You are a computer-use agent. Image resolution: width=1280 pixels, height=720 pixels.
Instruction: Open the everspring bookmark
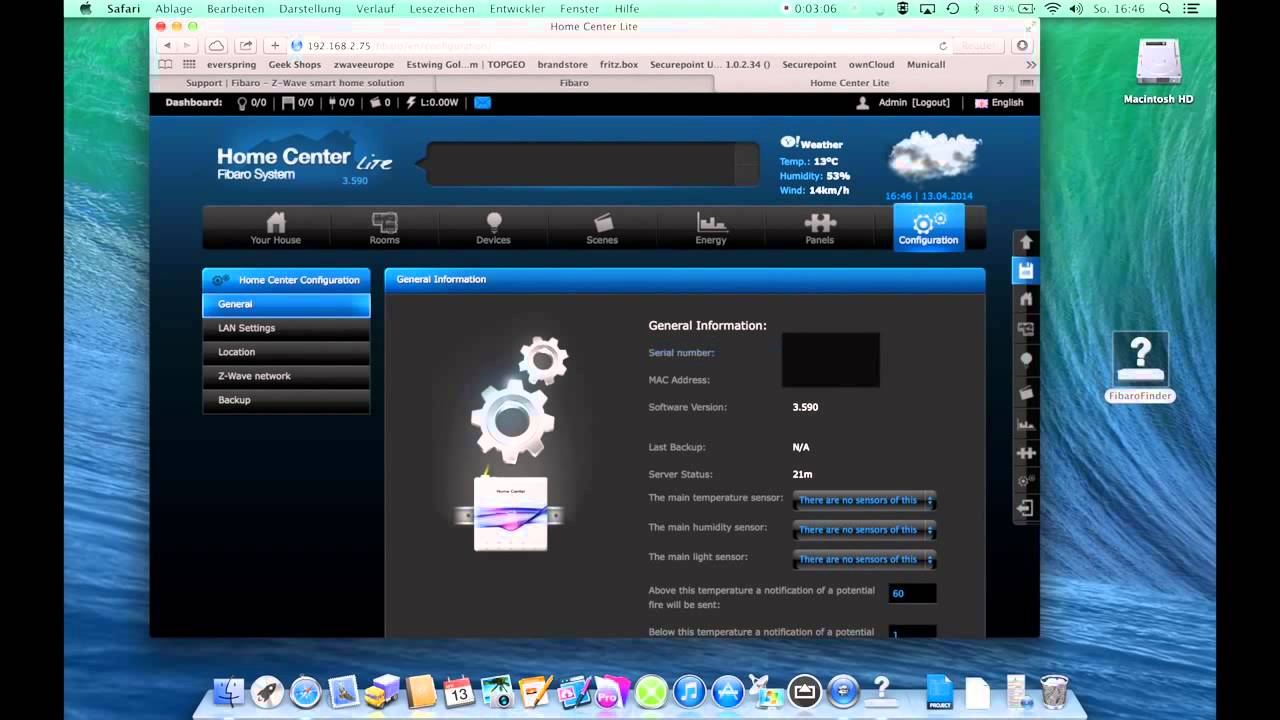tap(230, 64)
